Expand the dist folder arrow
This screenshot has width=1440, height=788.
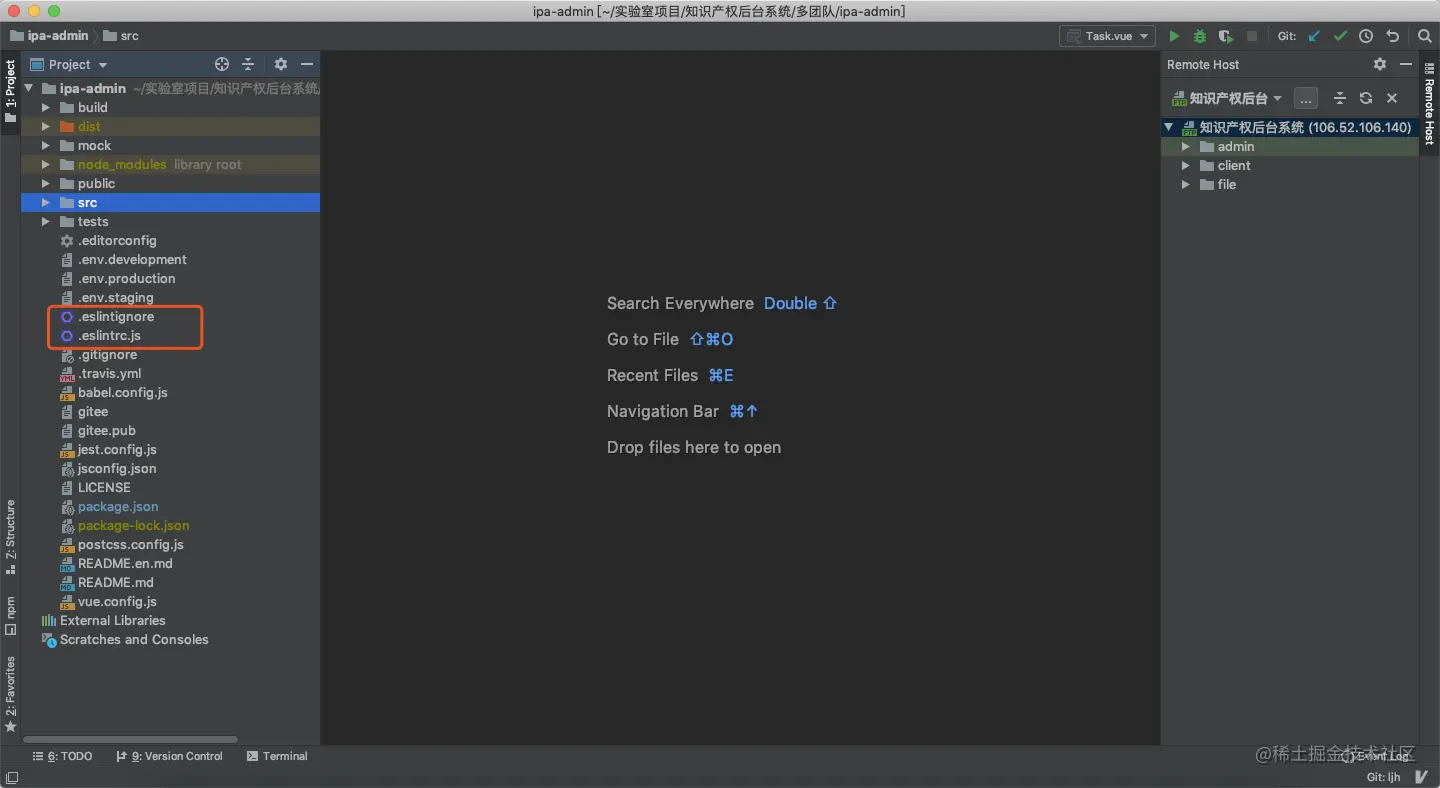point(45,126)
